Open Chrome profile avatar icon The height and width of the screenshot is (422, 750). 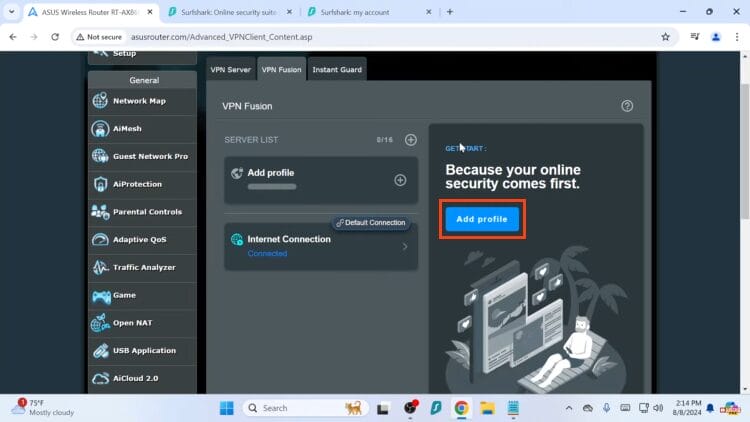pyautogui.click(x=716, y=37)
